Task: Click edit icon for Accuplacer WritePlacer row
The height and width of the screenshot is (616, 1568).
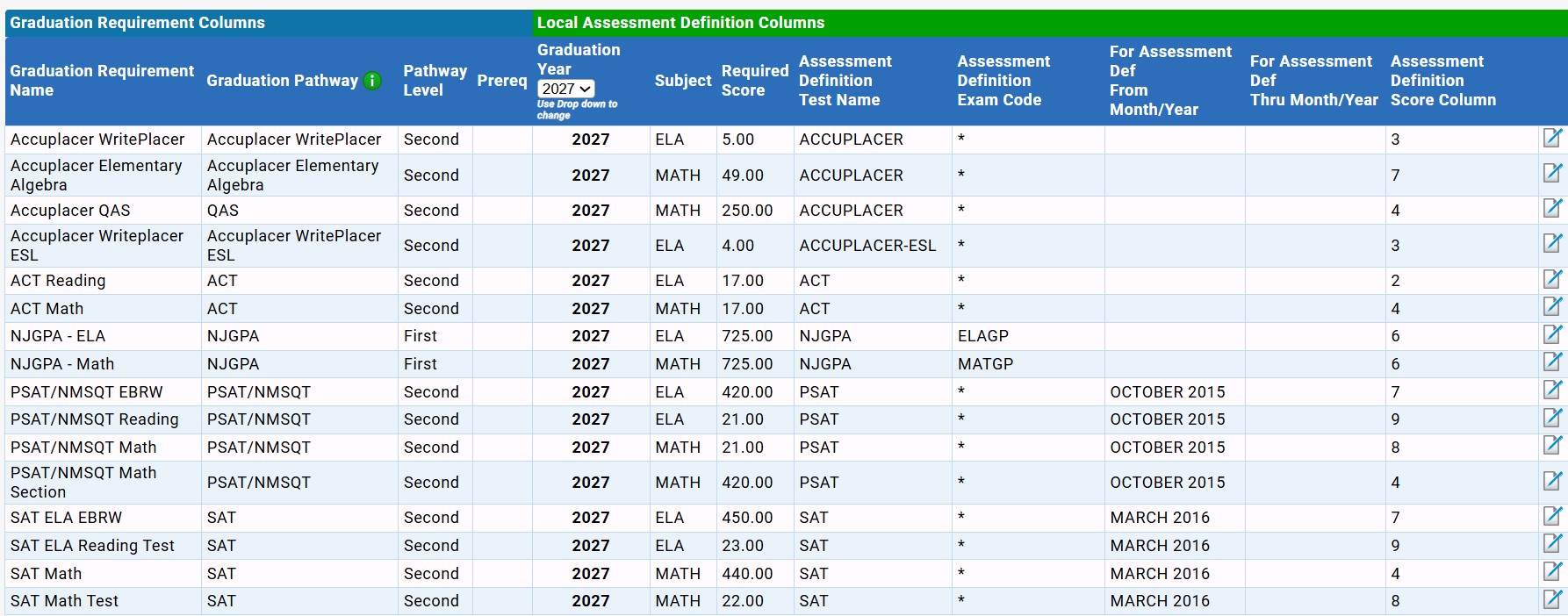Action: [1552, 138]
